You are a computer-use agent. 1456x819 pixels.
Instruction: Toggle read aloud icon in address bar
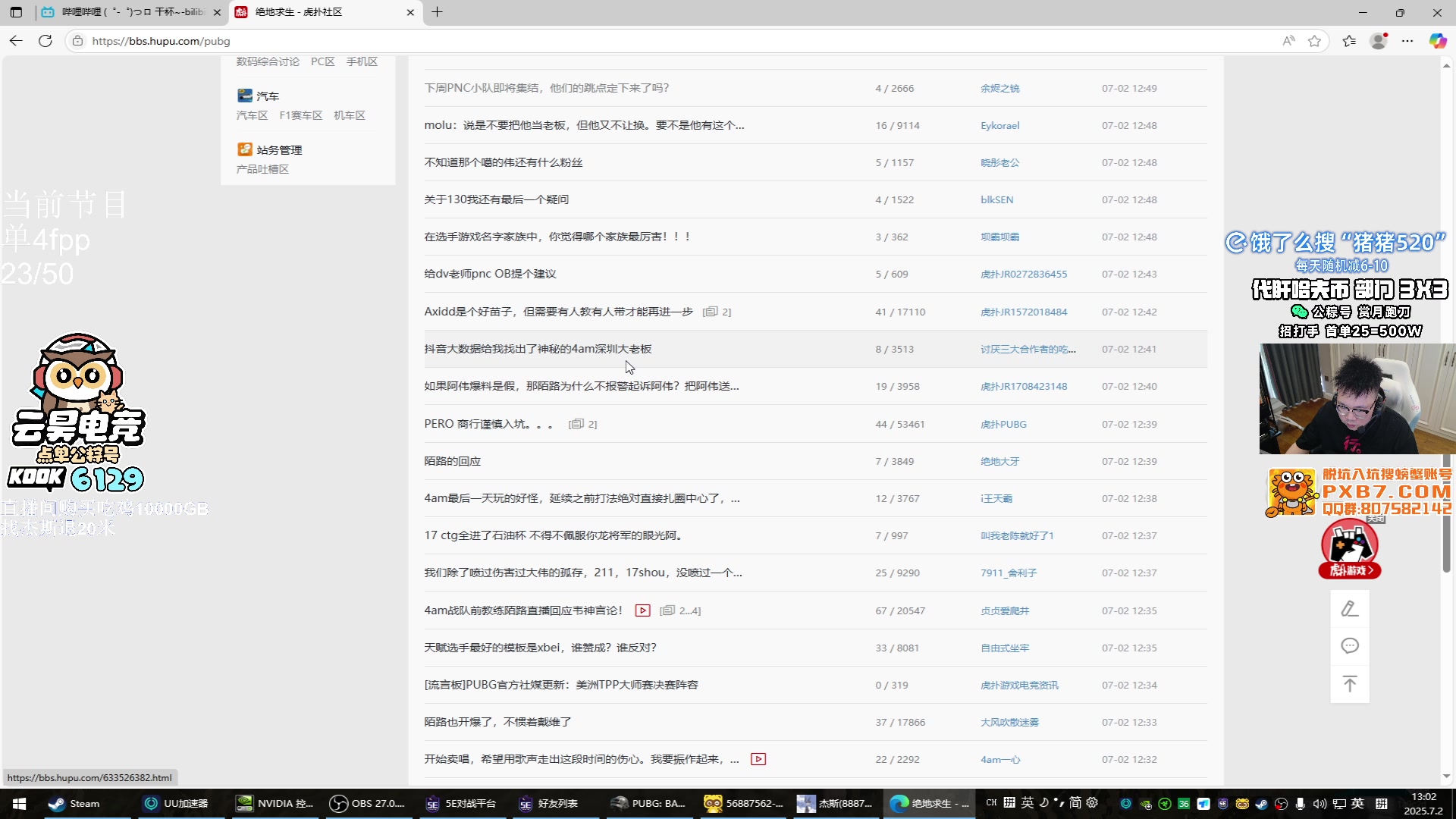[x=1288, y=41]
